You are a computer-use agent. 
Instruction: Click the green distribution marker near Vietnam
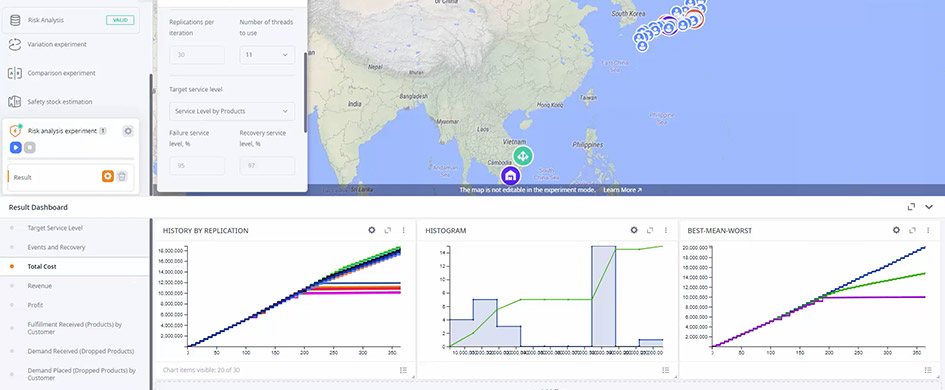523,156
